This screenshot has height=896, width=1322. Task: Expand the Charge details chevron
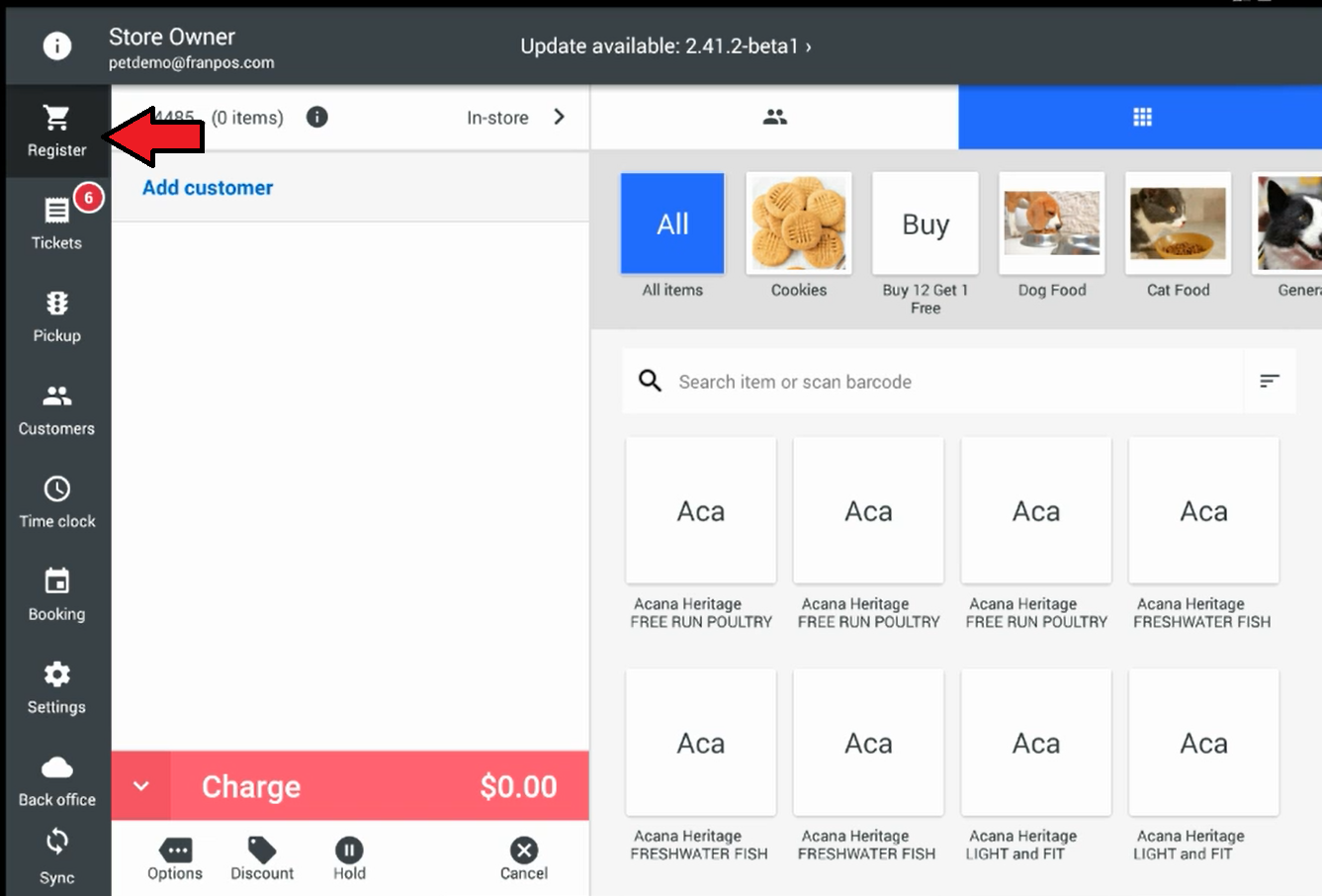(x=141, y=786)
